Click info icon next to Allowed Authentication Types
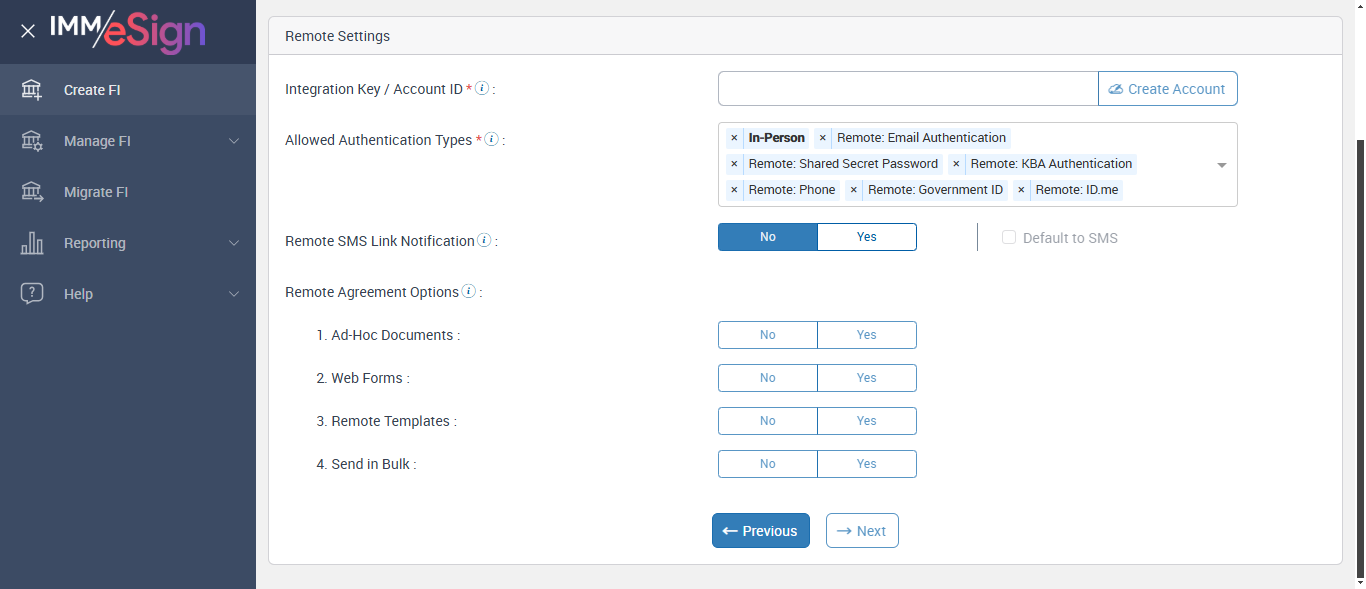Screen dimensions: 1366x589 [x=491, y=139]
